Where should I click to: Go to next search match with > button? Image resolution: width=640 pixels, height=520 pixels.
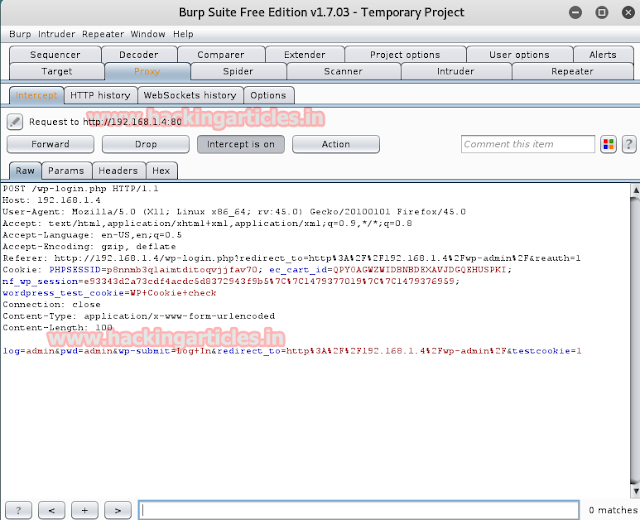pos(118,510)
